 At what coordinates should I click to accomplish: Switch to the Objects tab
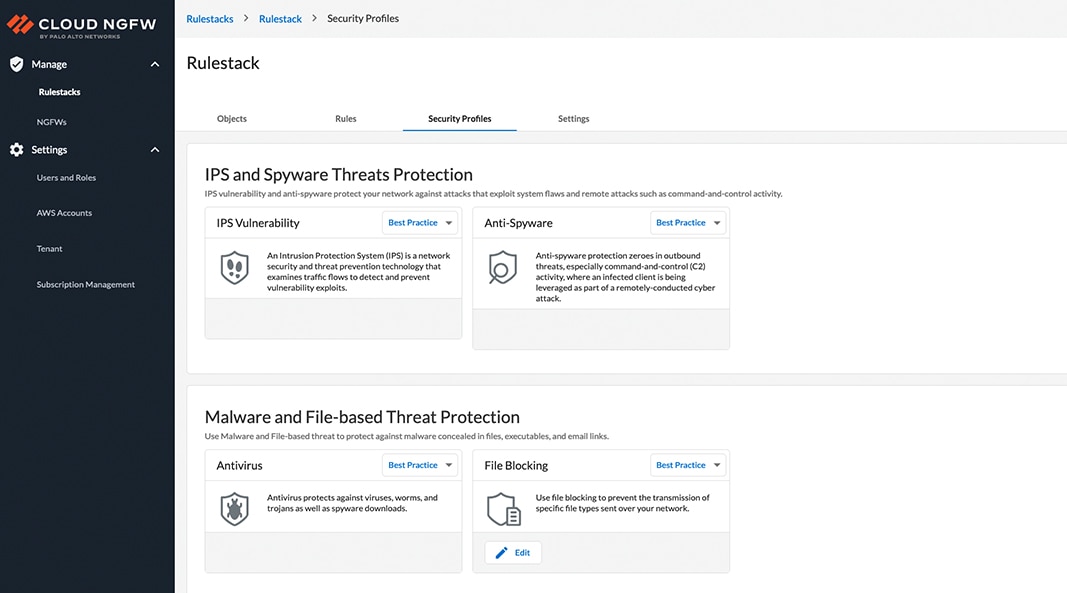(231, 117)
